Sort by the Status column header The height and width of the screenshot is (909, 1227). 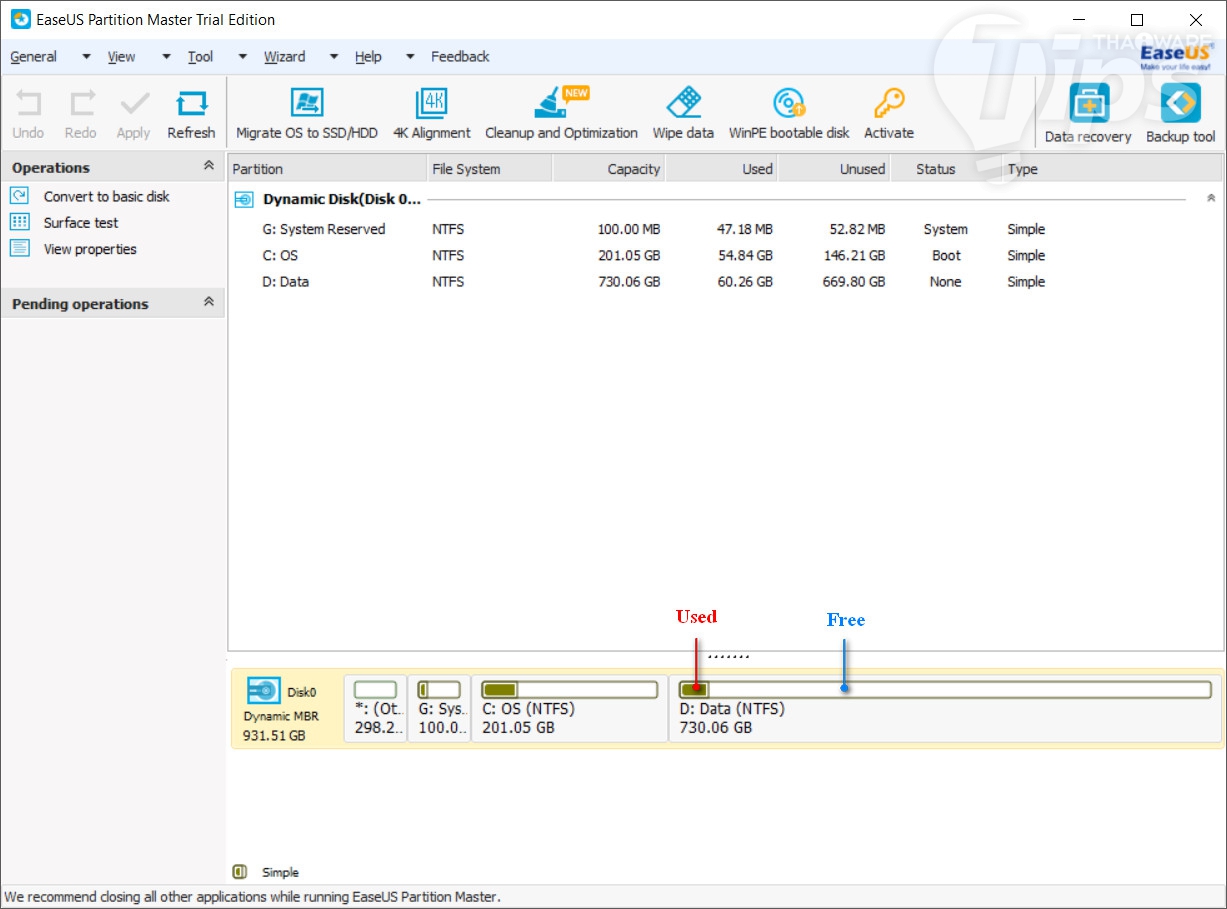tap(946, 169)
